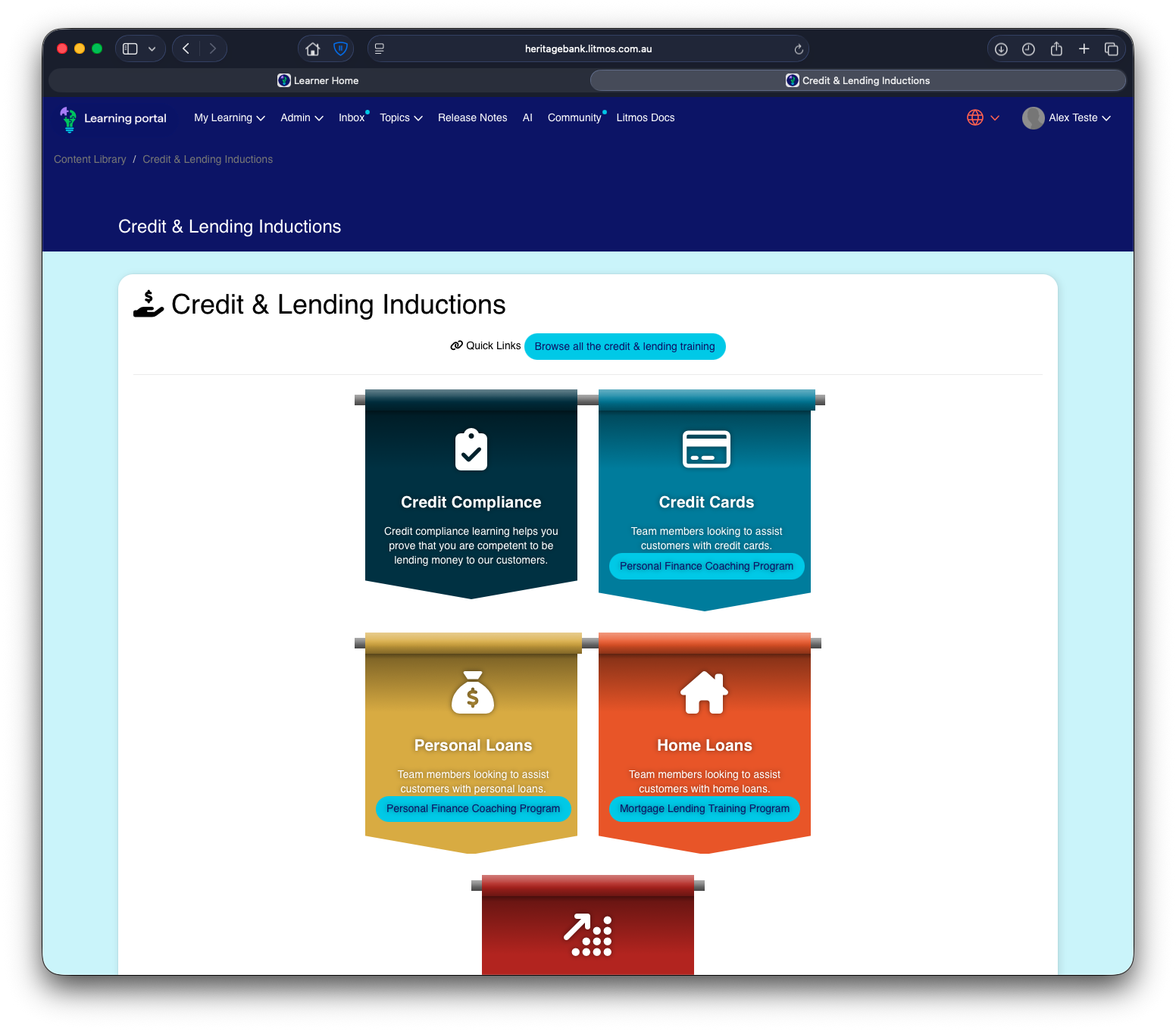Click the Quick Links chain-link icon
1176x1031 pixels.
click(456, 345)
